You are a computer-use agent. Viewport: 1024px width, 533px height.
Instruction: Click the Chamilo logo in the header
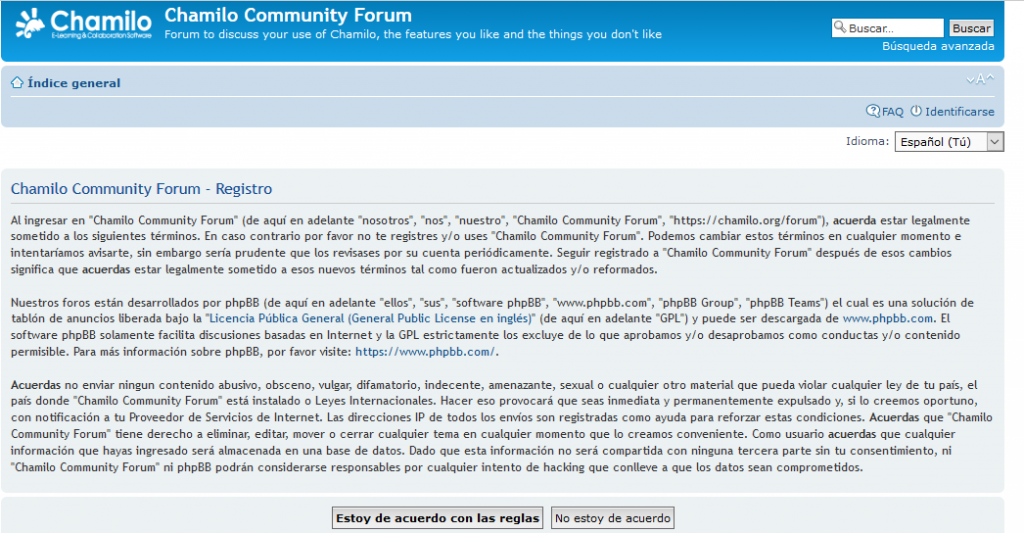tap(84, 24)
